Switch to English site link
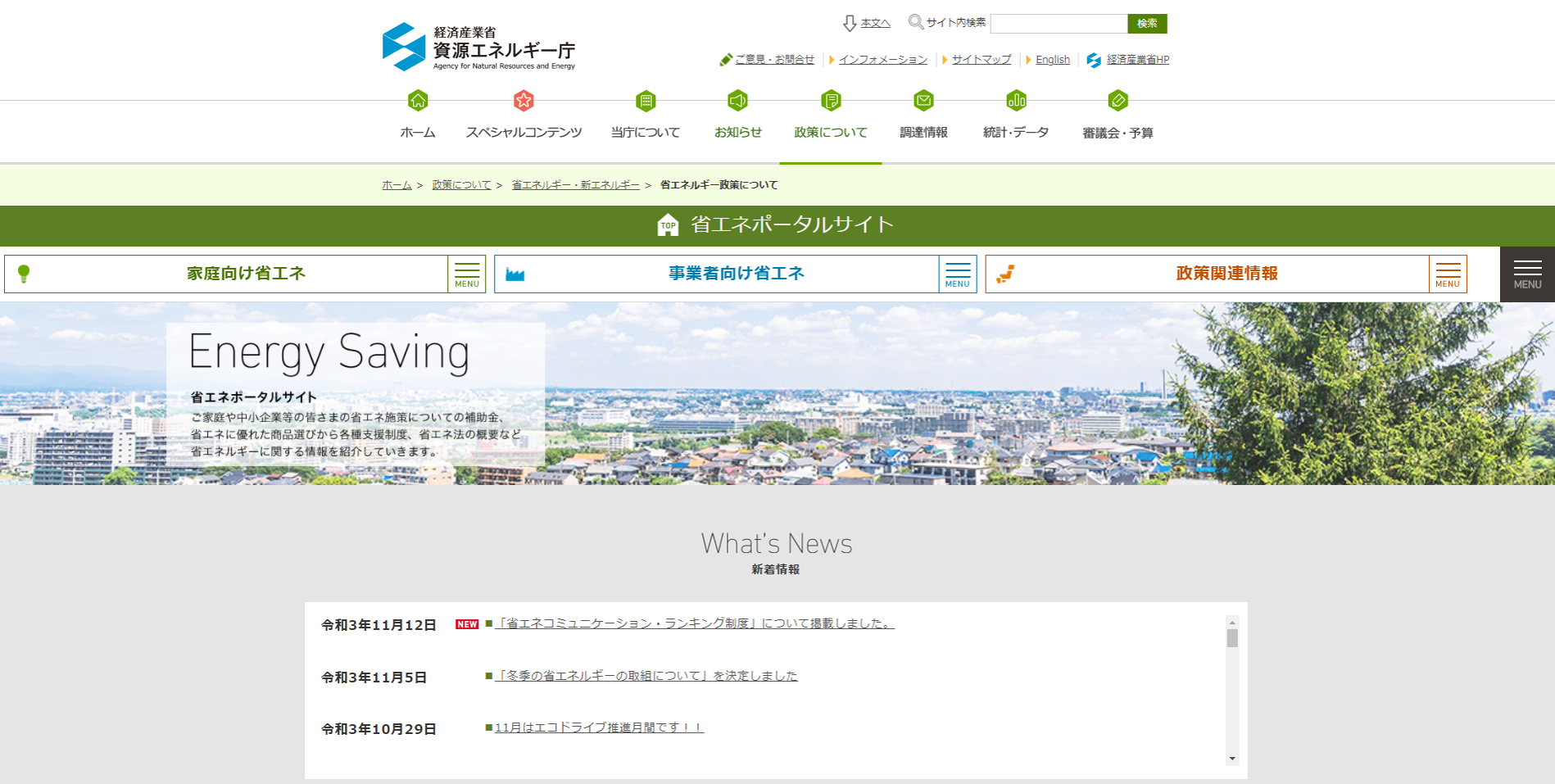Screen dimensions: 1555x784 click(x=1053, y=60)
